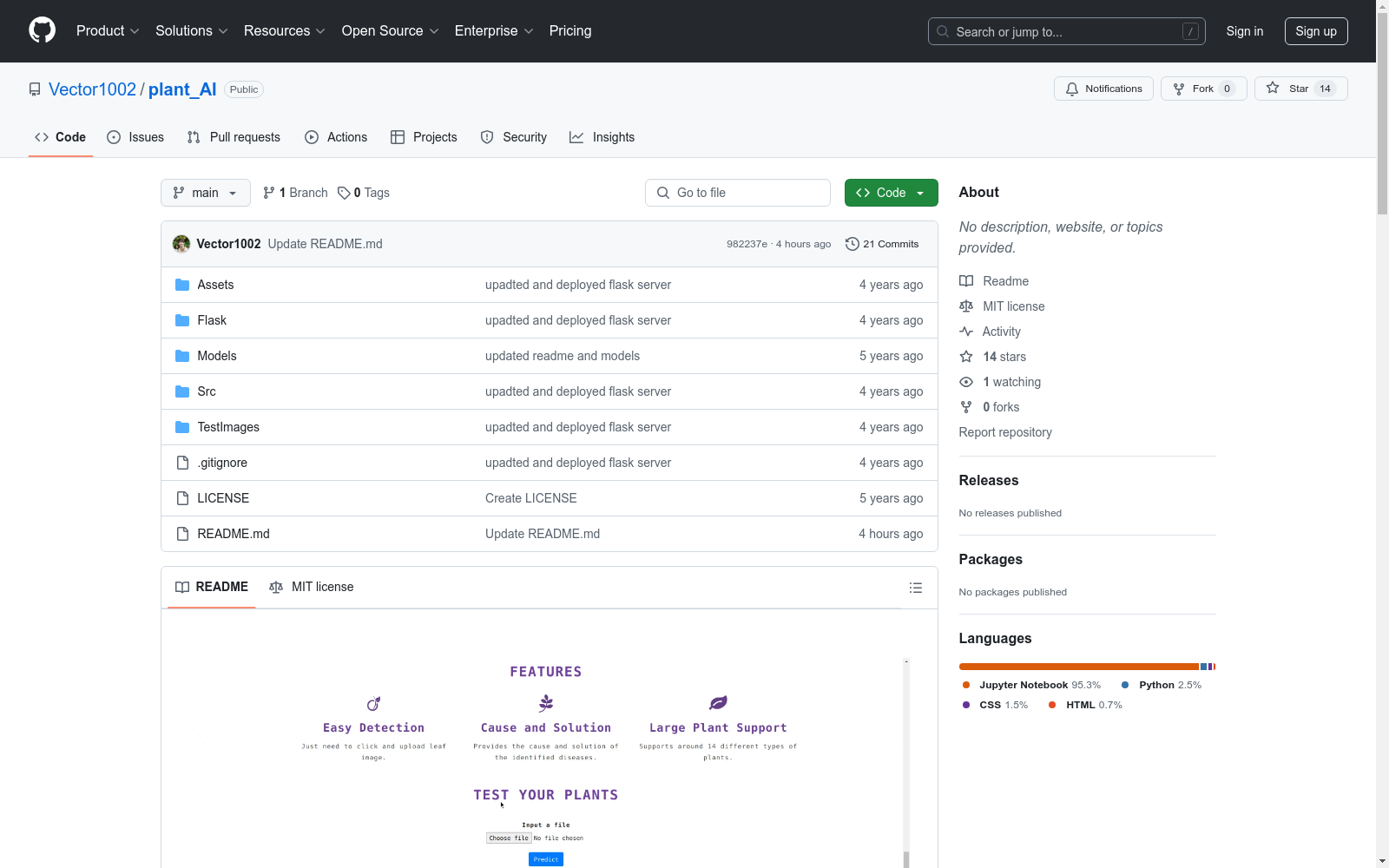This screenshot has height=868, width=1389.
Task: Switch to the Issues tab
Action: [x=135, y=137]
